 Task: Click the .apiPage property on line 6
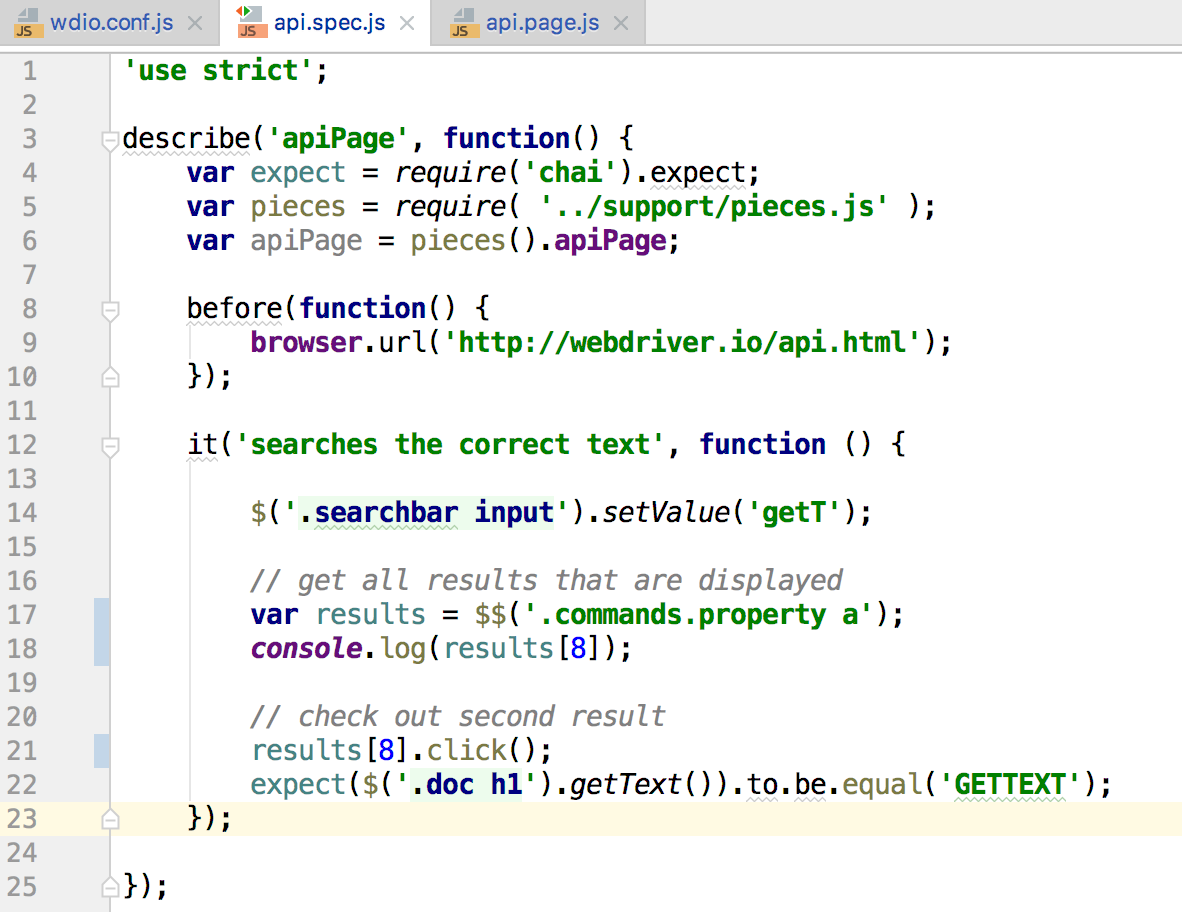(610, 241)
